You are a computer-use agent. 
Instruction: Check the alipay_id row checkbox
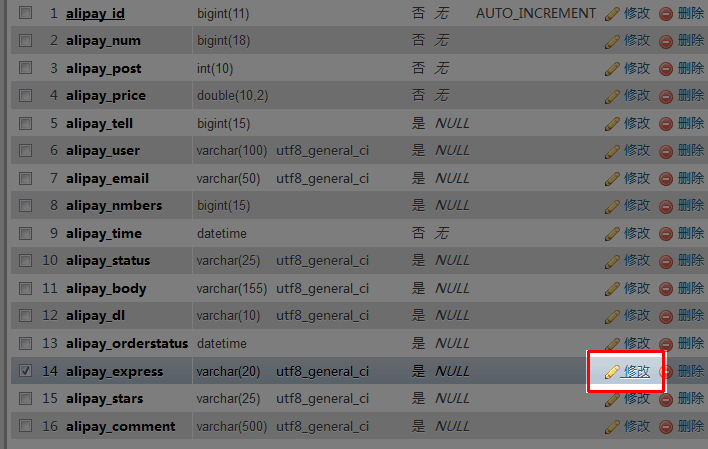point(26,14)
